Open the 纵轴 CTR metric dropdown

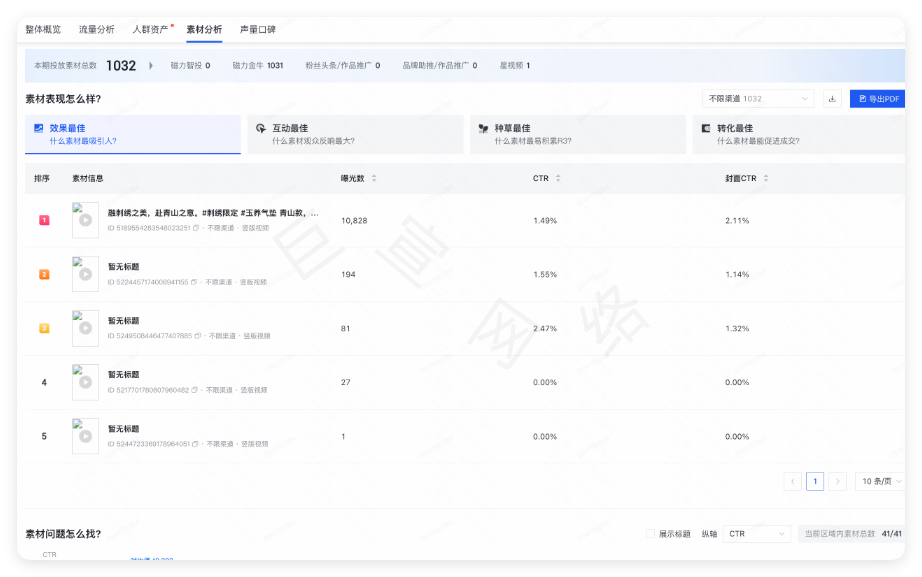coord(756,533)
